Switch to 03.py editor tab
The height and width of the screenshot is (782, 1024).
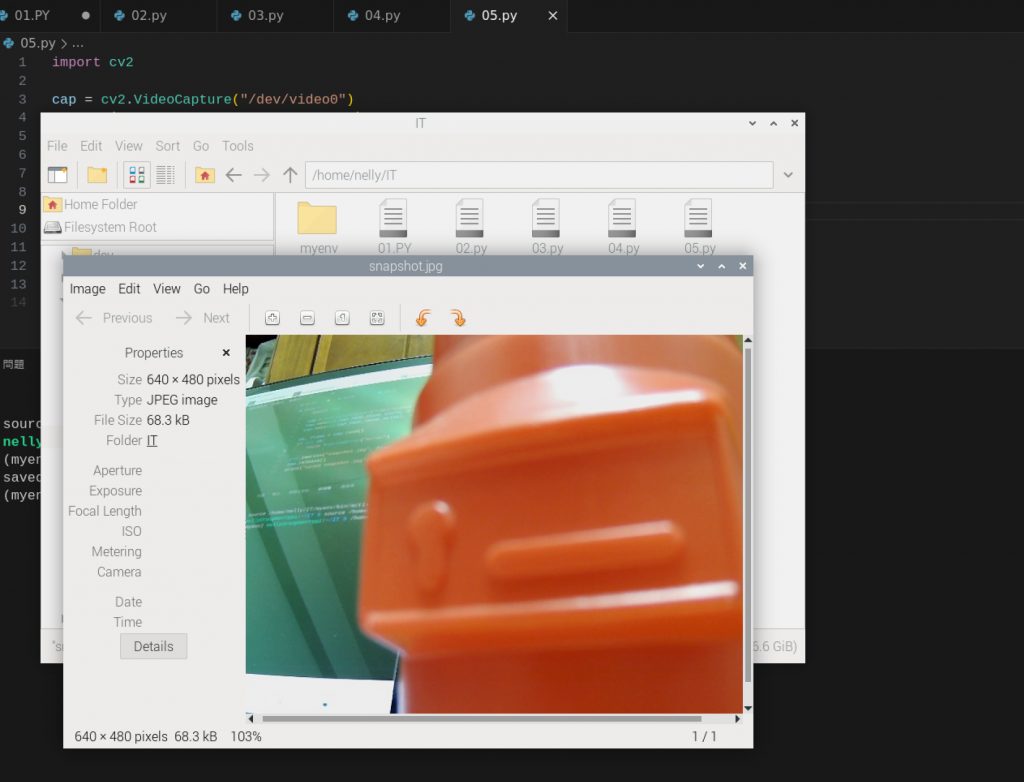tap(275, 15)
